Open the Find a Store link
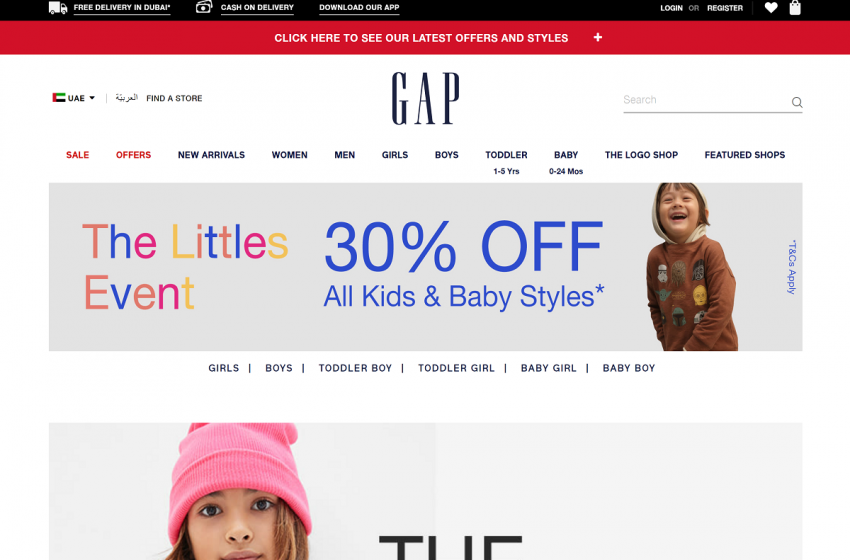The width and height of the screenshot is (850, 560). click(174, 98)
